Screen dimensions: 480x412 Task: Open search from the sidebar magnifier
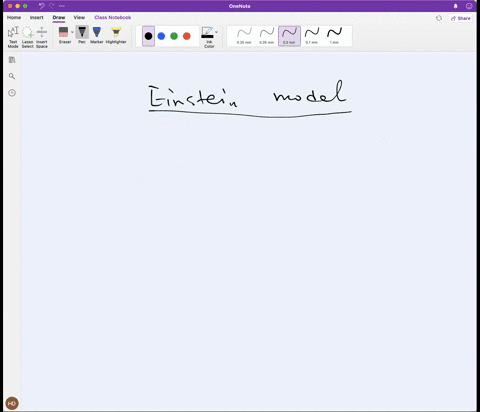[x=12, y=76]
